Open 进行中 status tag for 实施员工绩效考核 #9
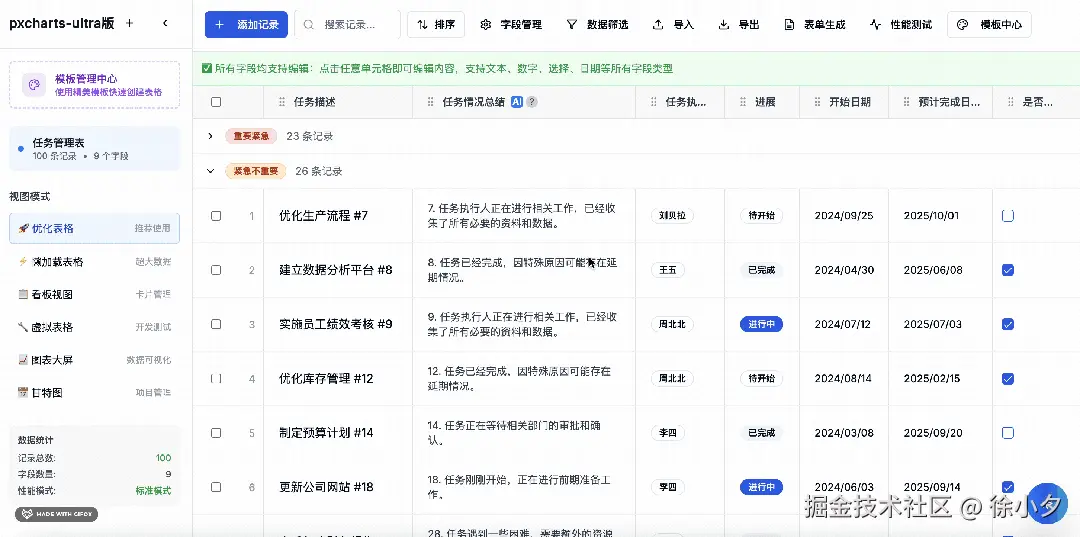Screen dimensions: 1081x538 pyautogui.click(x=761, y=324)
